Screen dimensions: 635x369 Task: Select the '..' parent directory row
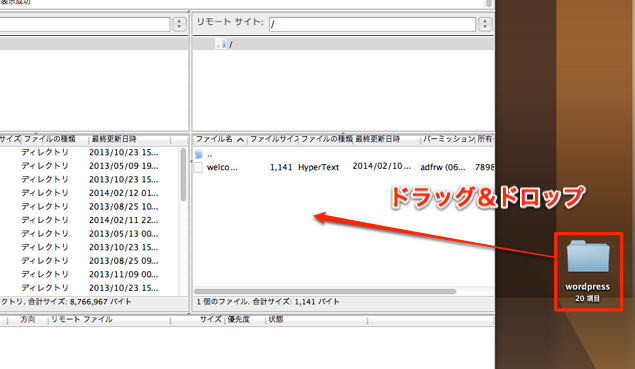pyautogui.click(x=343, y=154)
